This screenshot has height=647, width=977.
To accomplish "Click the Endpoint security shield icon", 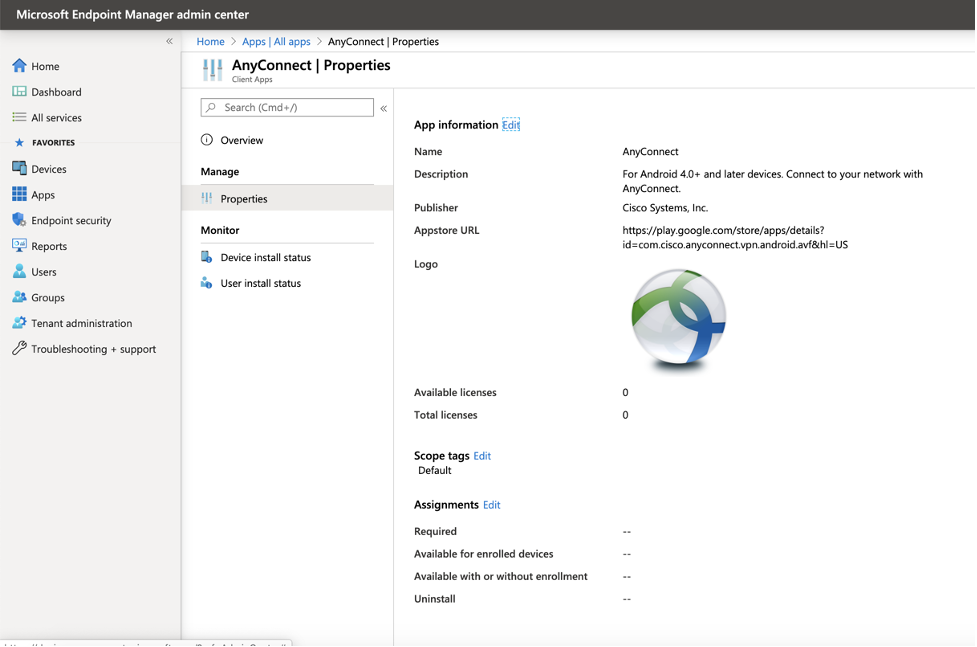I will 19,220.
